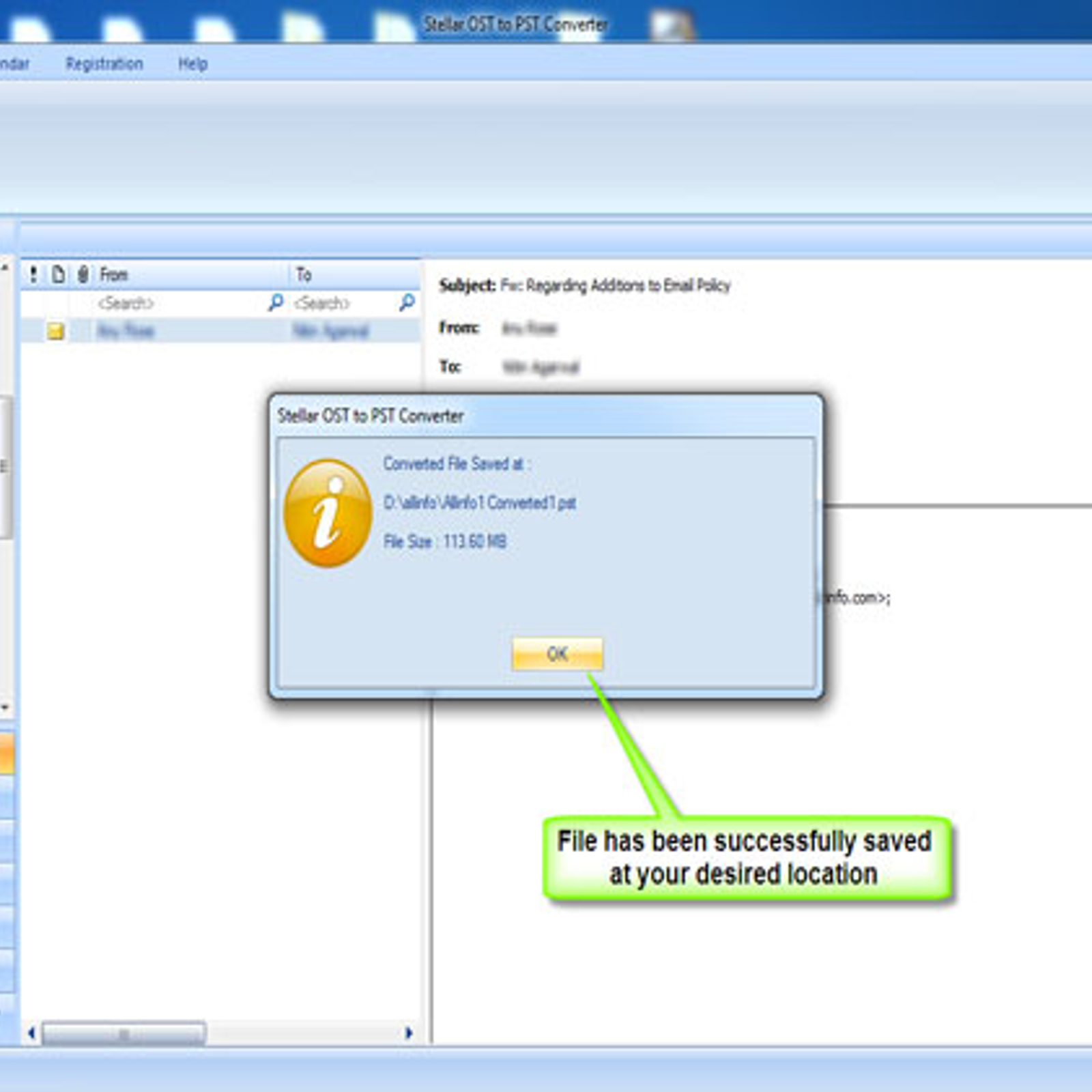Click the dialog information icon

(x=328, y=513)
